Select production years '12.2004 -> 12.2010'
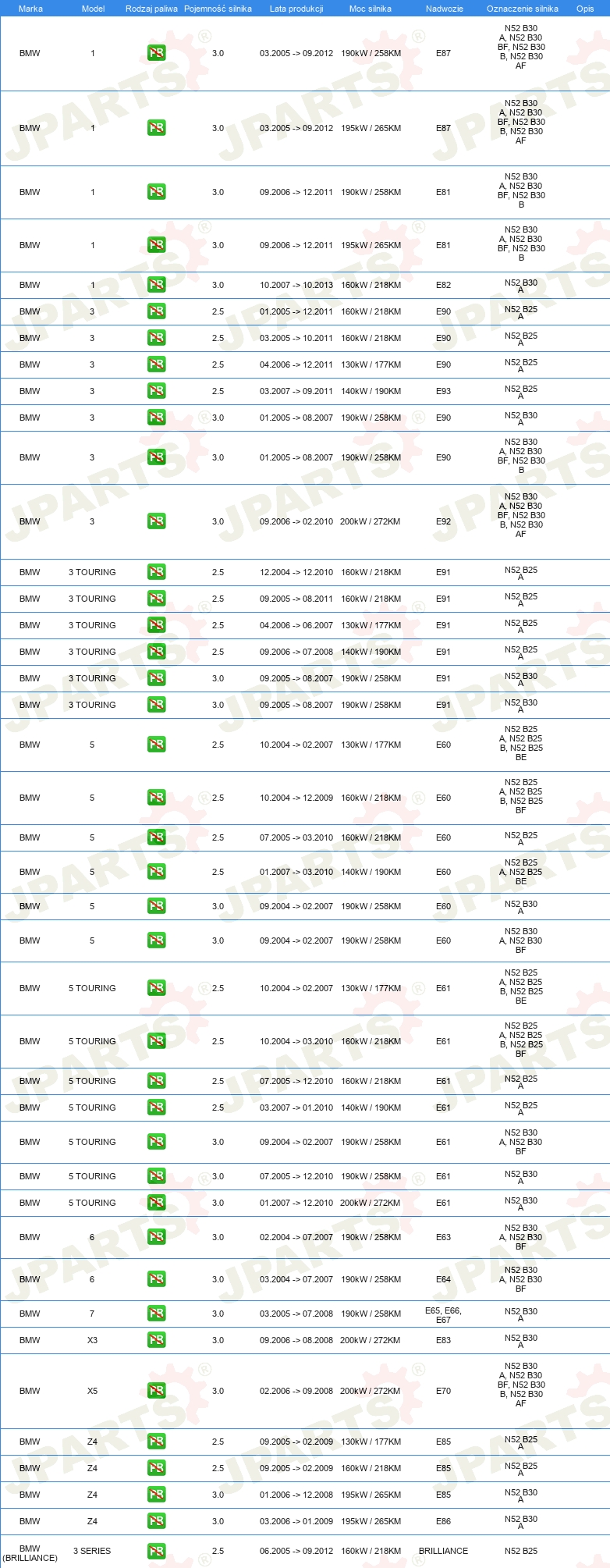This screenshot has height=1568, width=610. pos(296,572)
